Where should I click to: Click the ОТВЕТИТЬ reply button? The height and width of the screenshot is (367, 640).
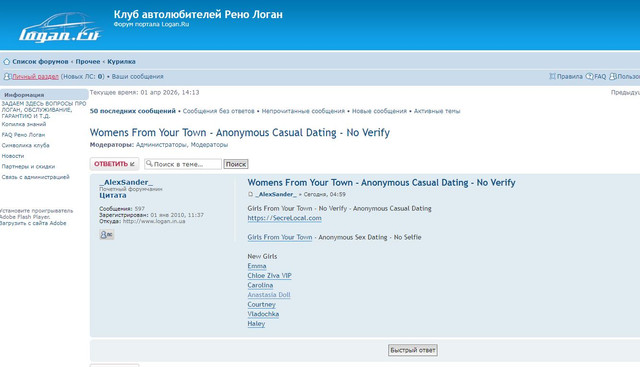[x=114, y=164]
